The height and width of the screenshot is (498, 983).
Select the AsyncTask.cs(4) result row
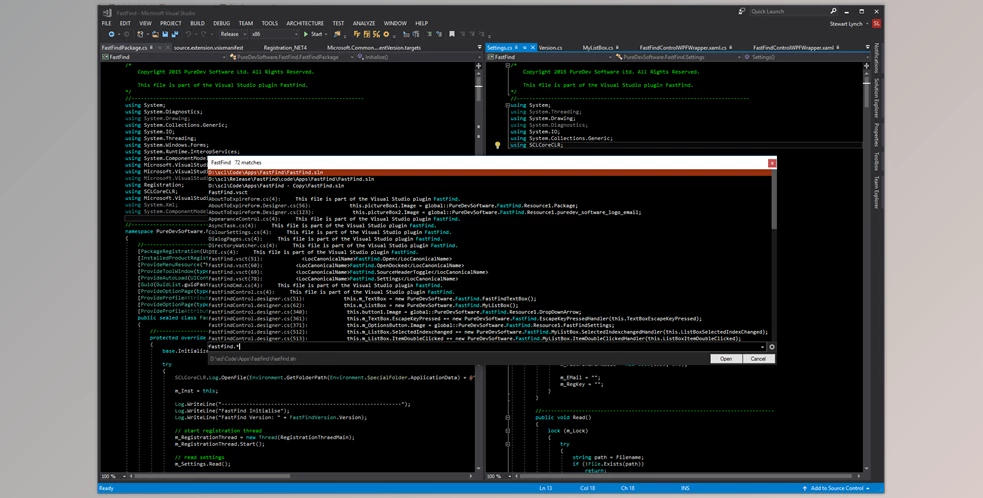coord(489,225)
